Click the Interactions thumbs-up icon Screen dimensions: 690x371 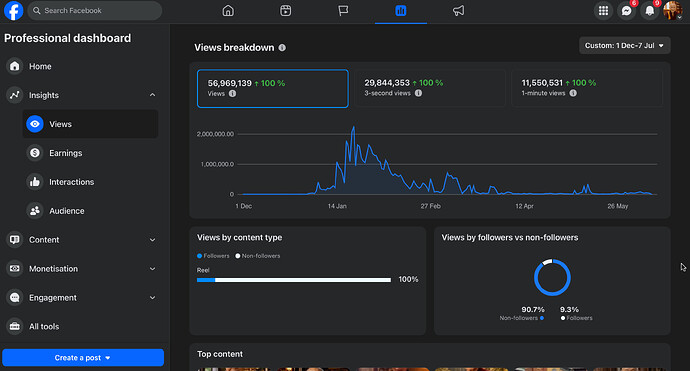click(35, 182)
